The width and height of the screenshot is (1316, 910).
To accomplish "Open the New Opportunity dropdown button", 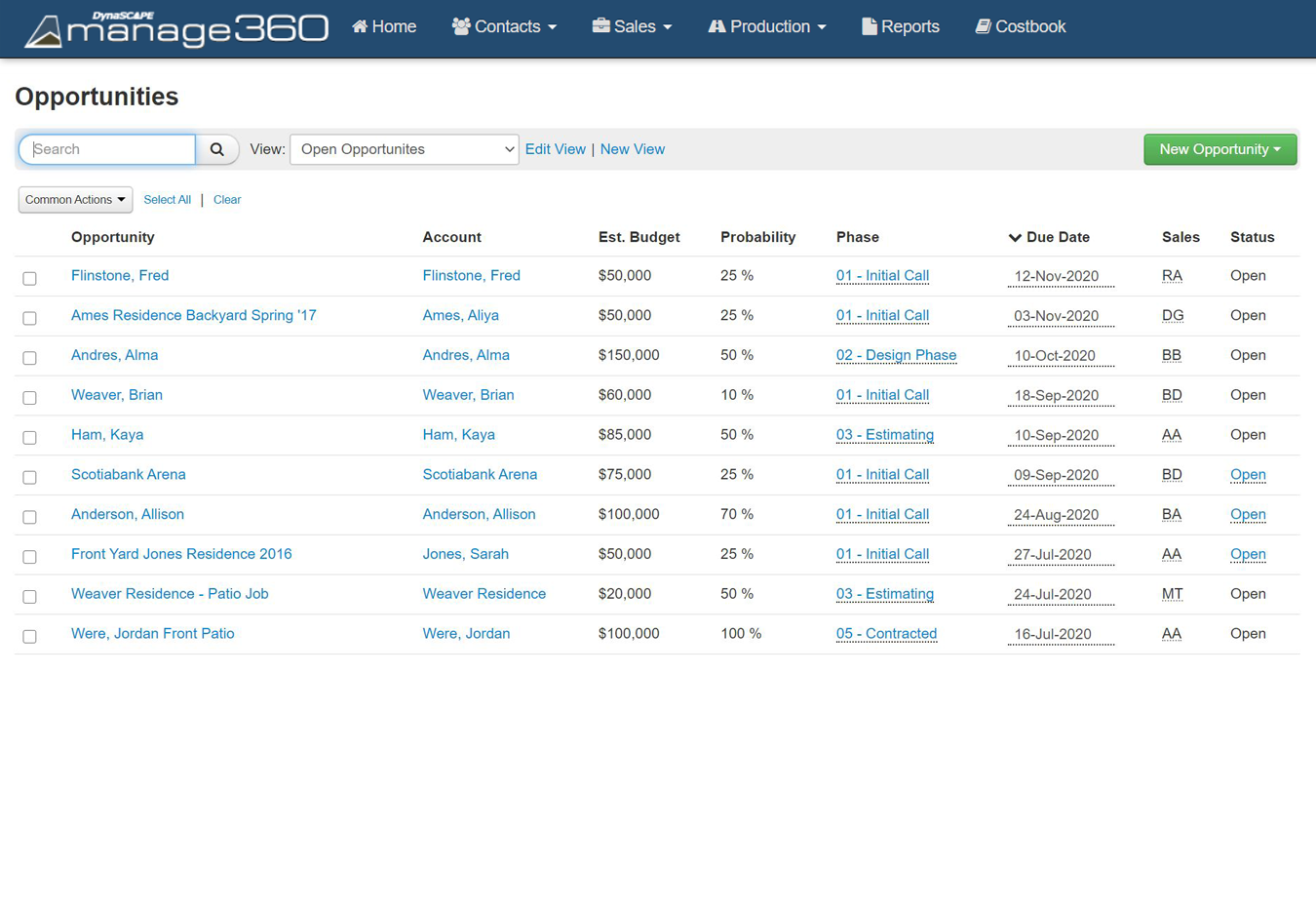I will pyautogui.click(x=1219, y=149).
